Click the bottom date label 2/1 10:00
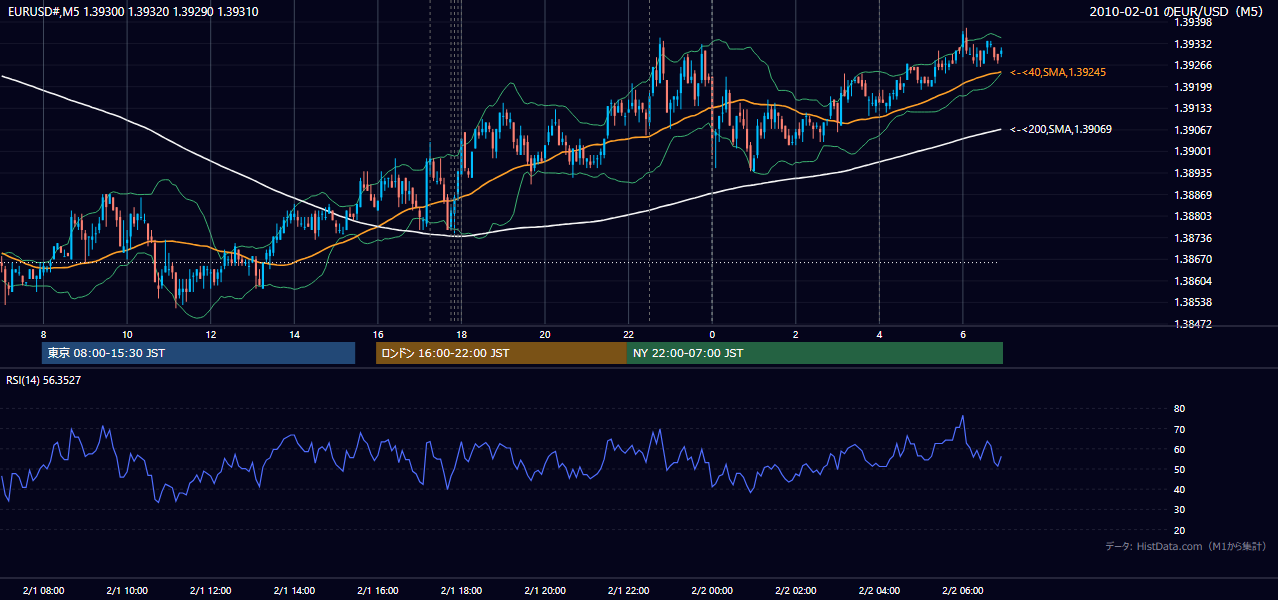1278x600 pixels. click(x=126, y=590)
